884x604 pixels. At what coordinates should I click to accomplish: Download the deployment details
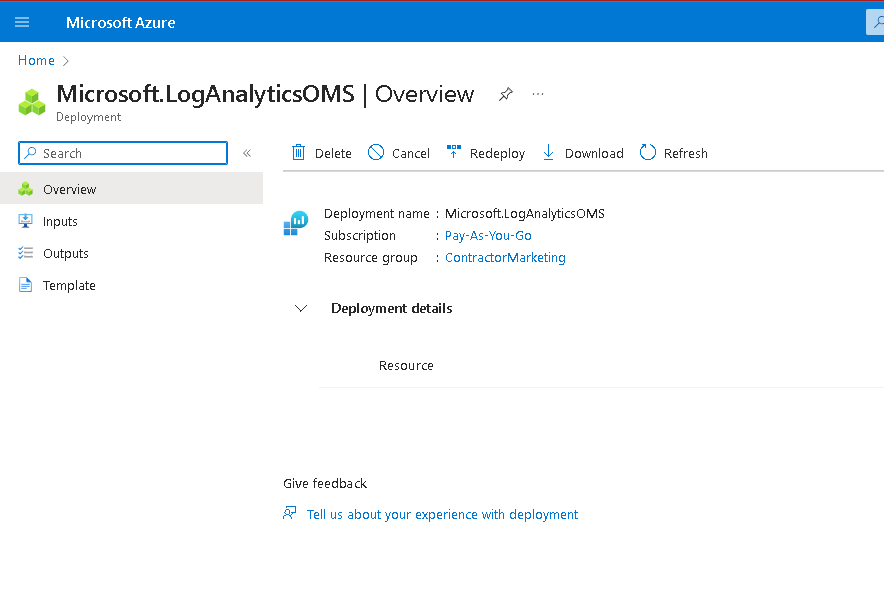583,153
